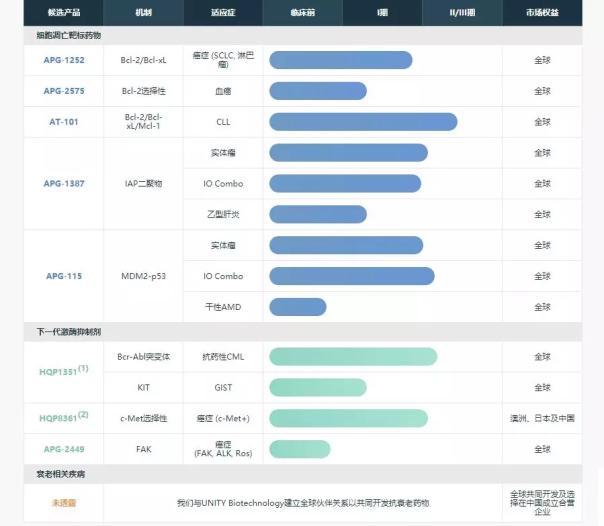The width and height of the screenshot is (604, 526).
Task: Click the GIST row green progress bar
Action: [318, 387]
